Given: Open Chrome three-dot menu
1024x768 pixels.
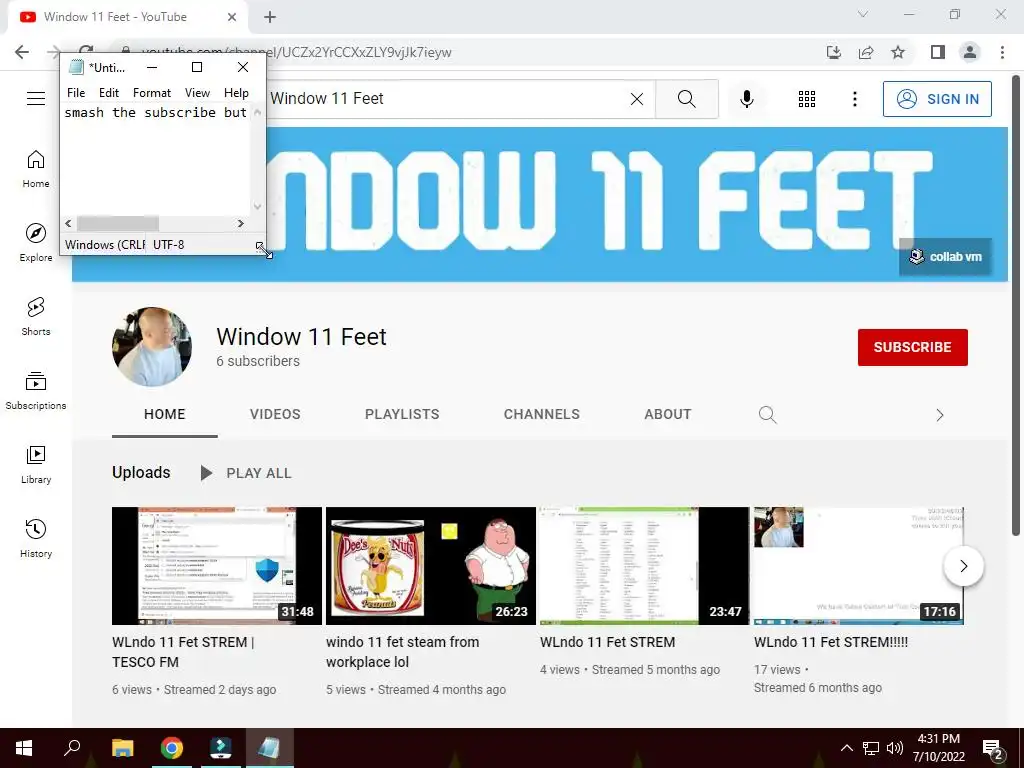Looking at the screenshot, I should coord(1002,52).
